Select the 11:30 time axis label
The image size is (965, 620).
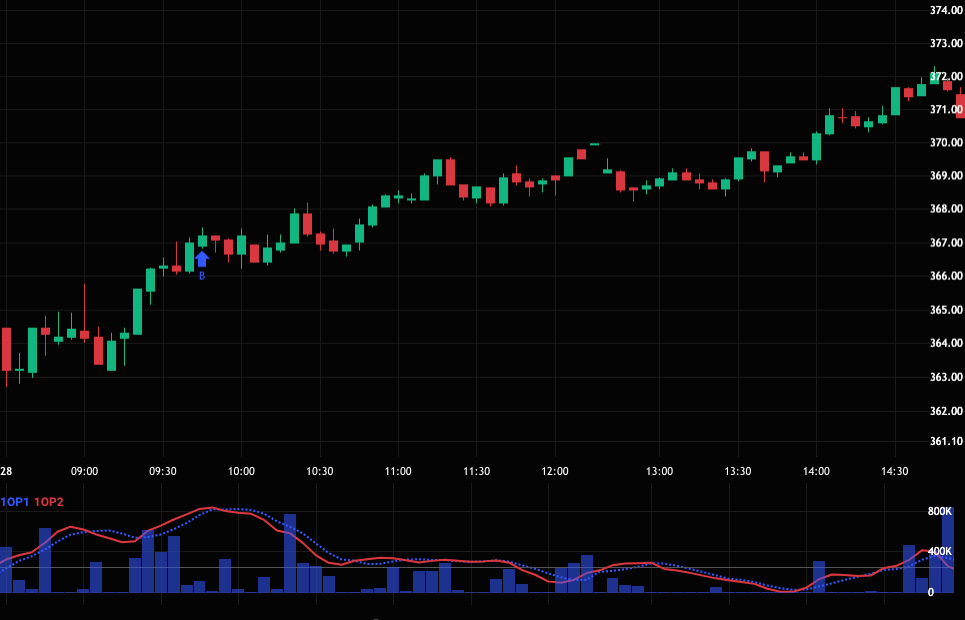(x=476, y=472)
